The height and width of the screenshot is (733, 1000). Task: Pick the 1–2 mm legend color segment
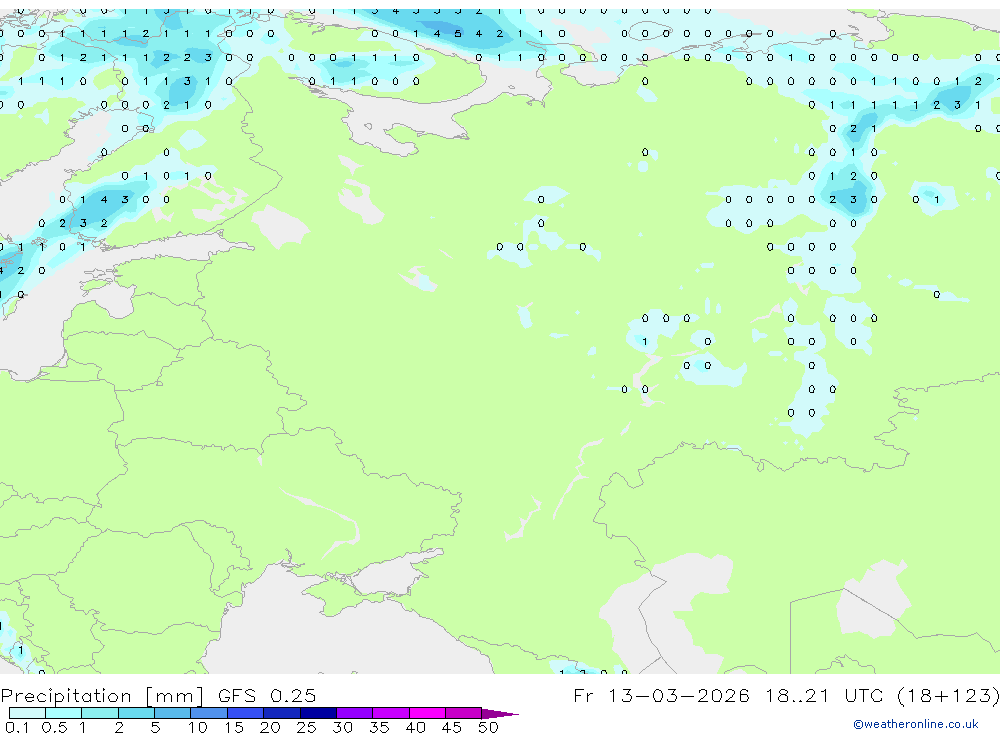100,713
